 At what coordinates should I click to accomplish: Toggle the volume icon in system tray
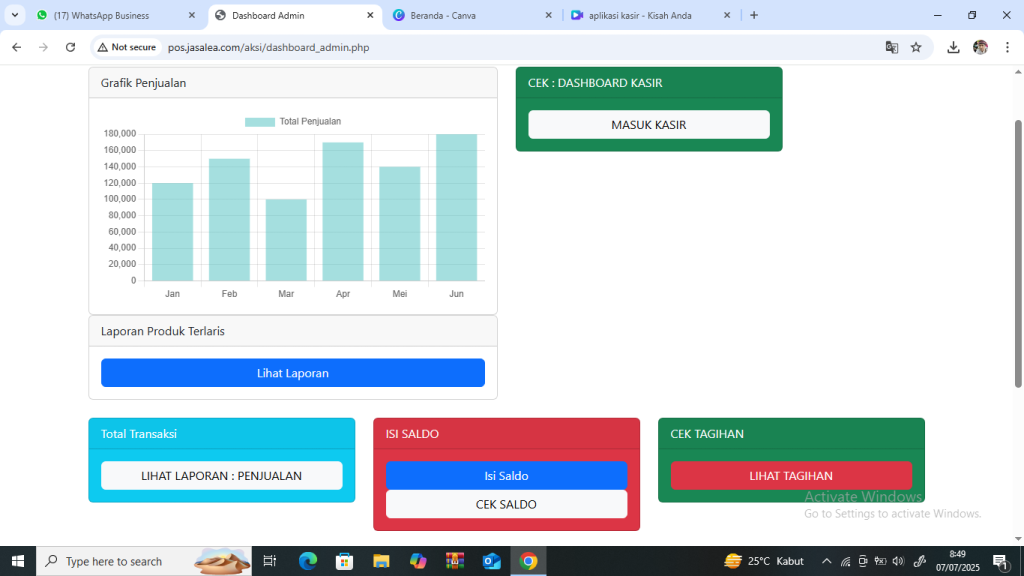point(898,561)
